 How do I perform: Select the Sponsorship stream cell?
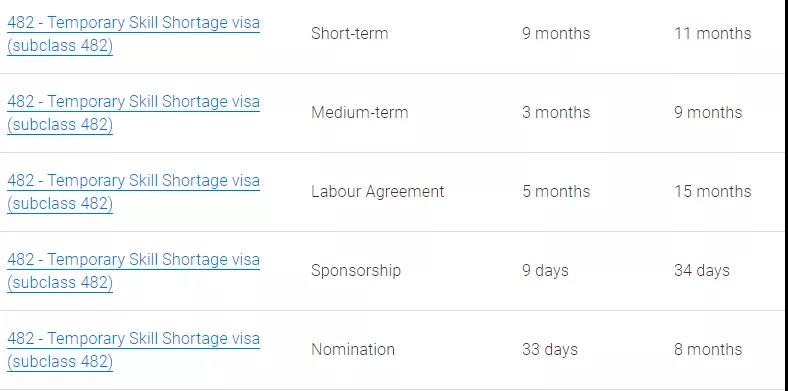356,270
